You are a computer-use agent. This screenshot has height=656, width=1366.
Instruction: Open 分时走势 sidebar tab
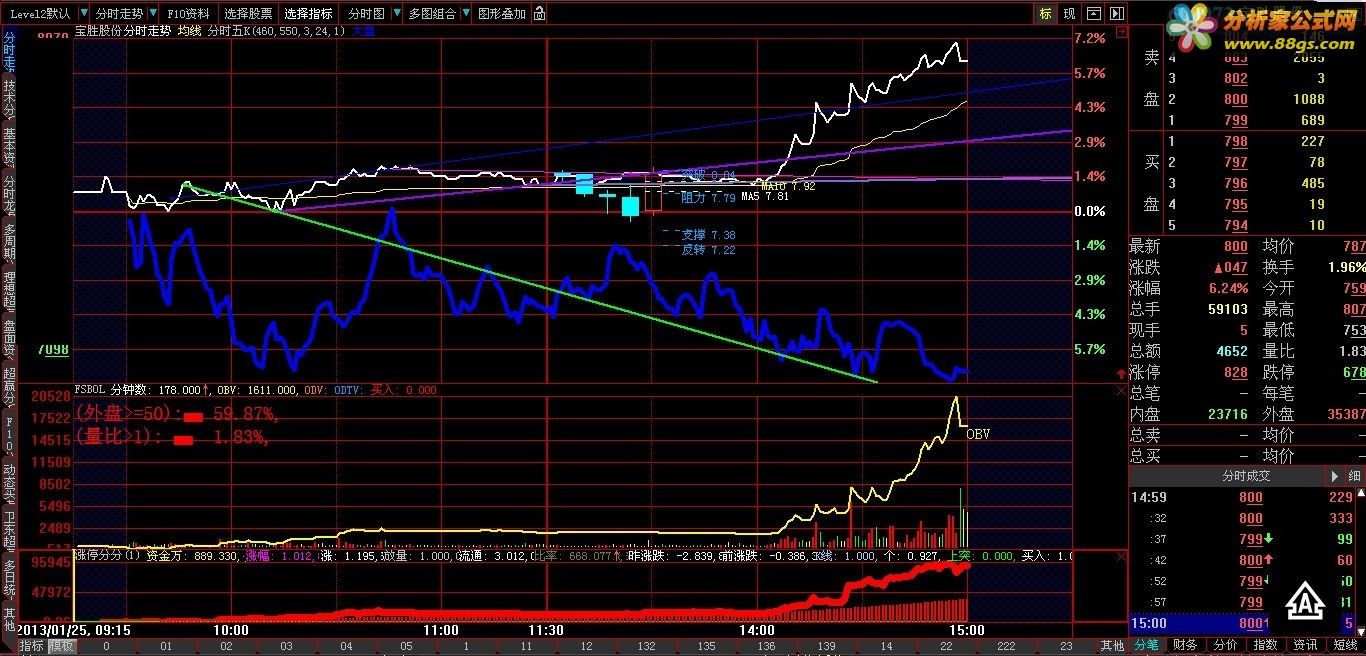pyautogui.click(x=9, y=51)
